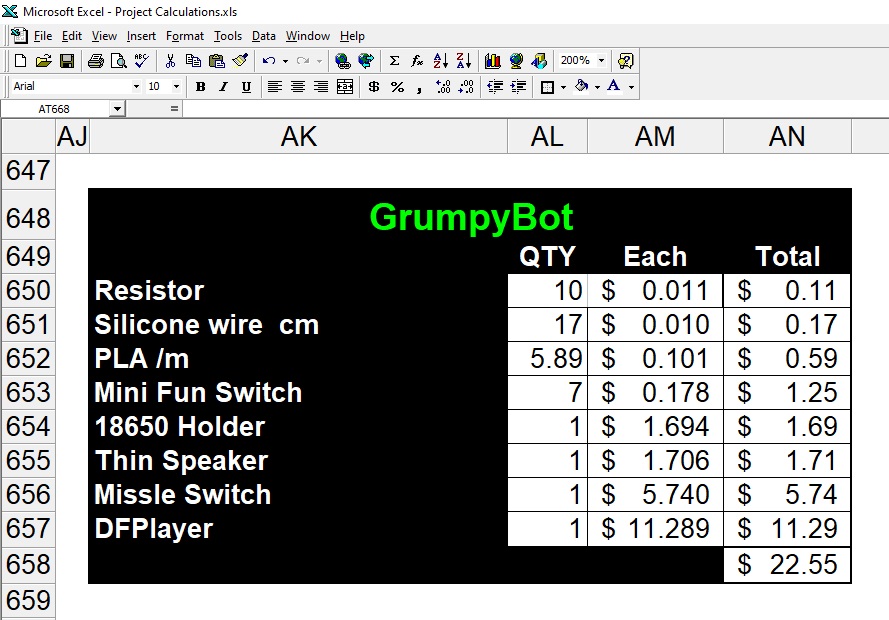
Task: Select column AM header
Action: click(x=655, y=137)
